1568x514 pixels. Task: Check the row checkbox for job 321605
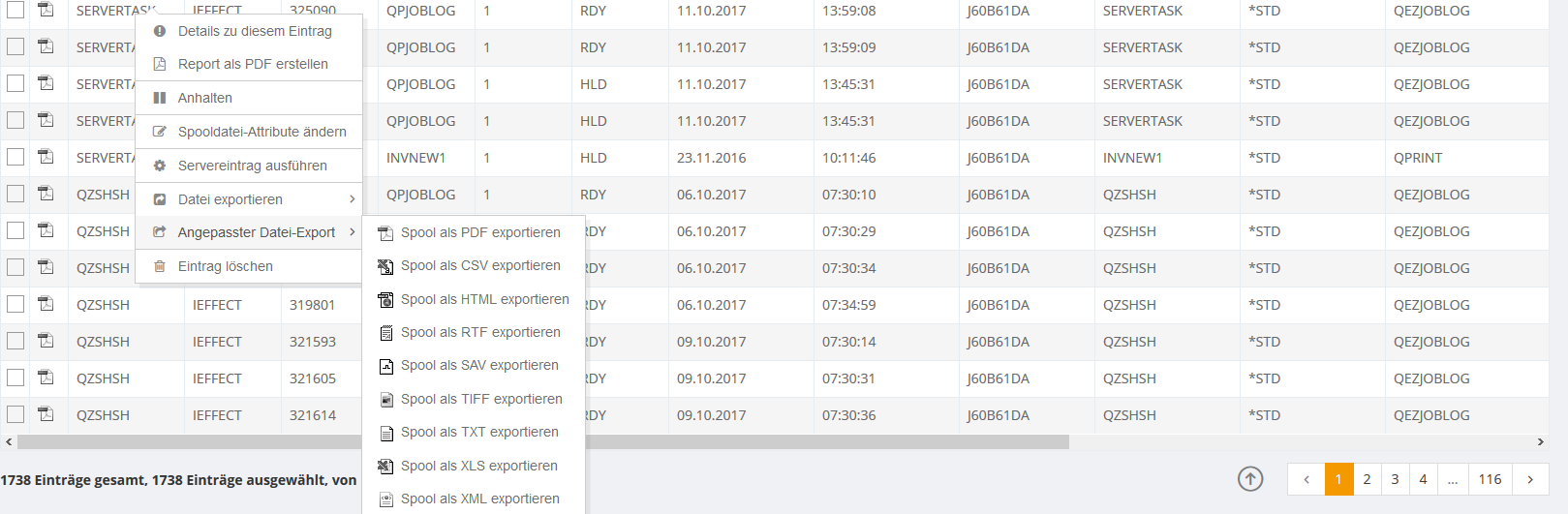point(15,378)
